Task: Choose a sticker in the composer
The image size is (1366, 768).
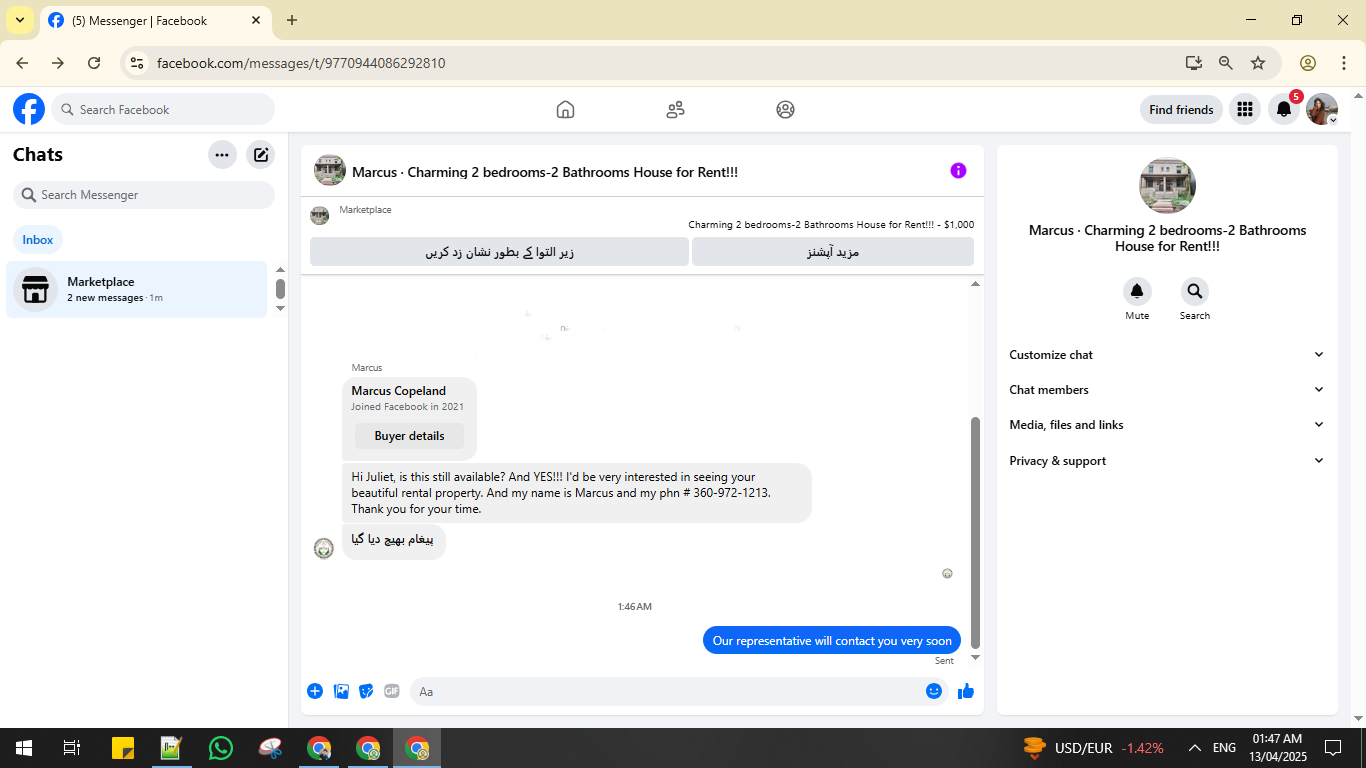Action: (x=366, y=691)
